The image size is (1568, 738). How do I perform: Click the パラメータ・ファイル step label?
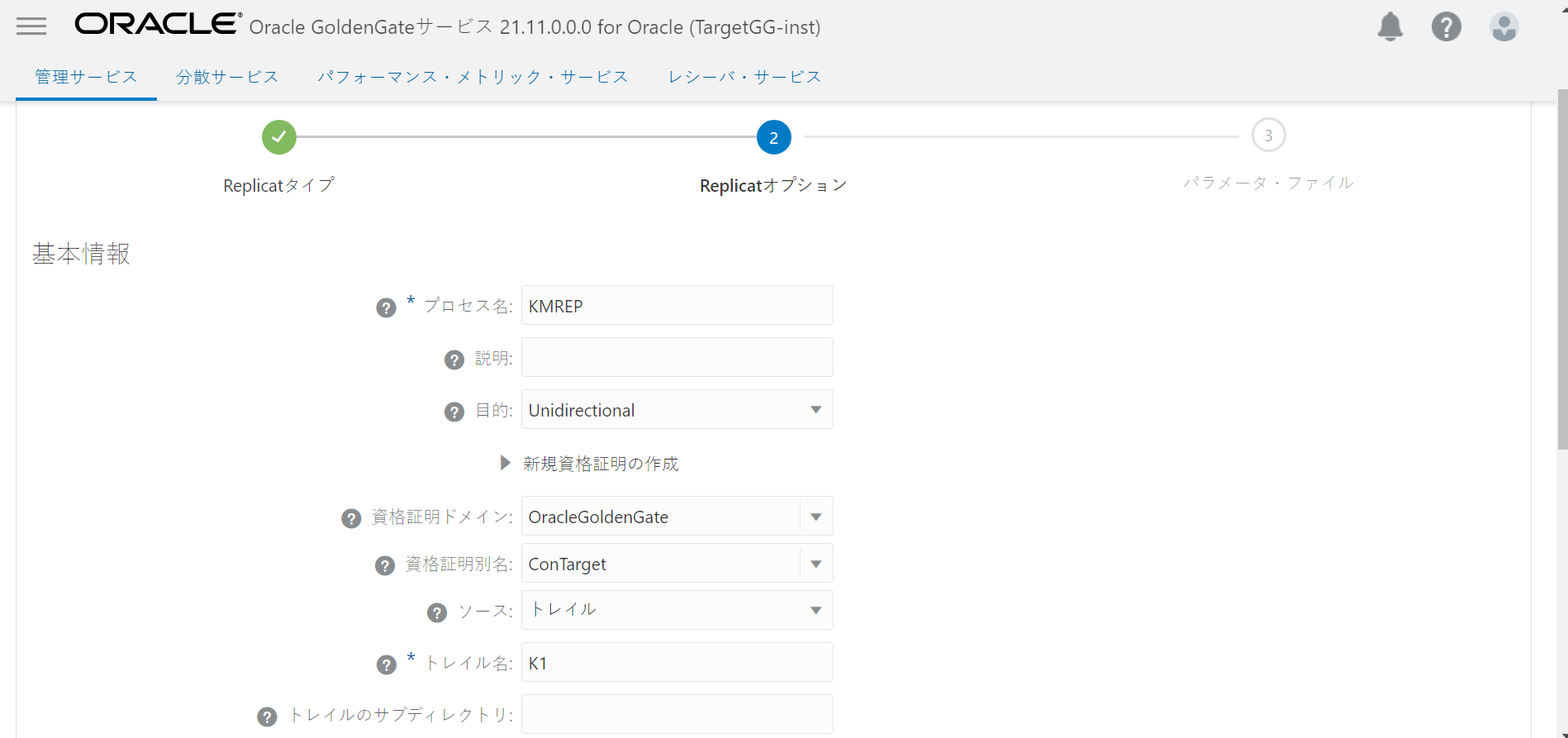coord(1268,183)
